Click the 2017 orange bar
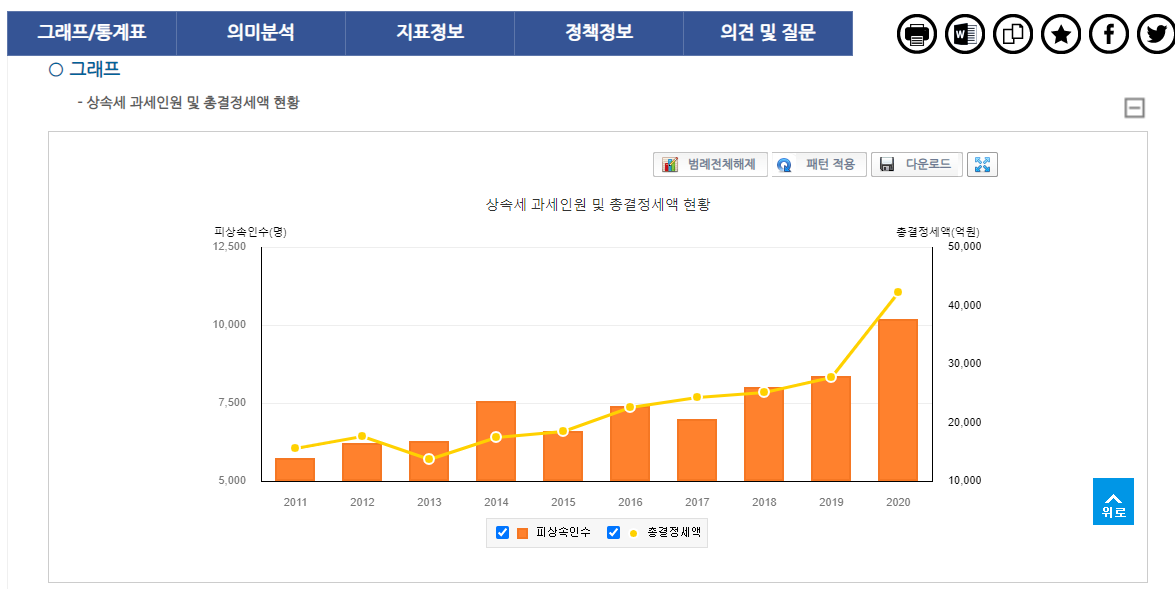This screenshot has width=1175, height=589. coord(697,450)
